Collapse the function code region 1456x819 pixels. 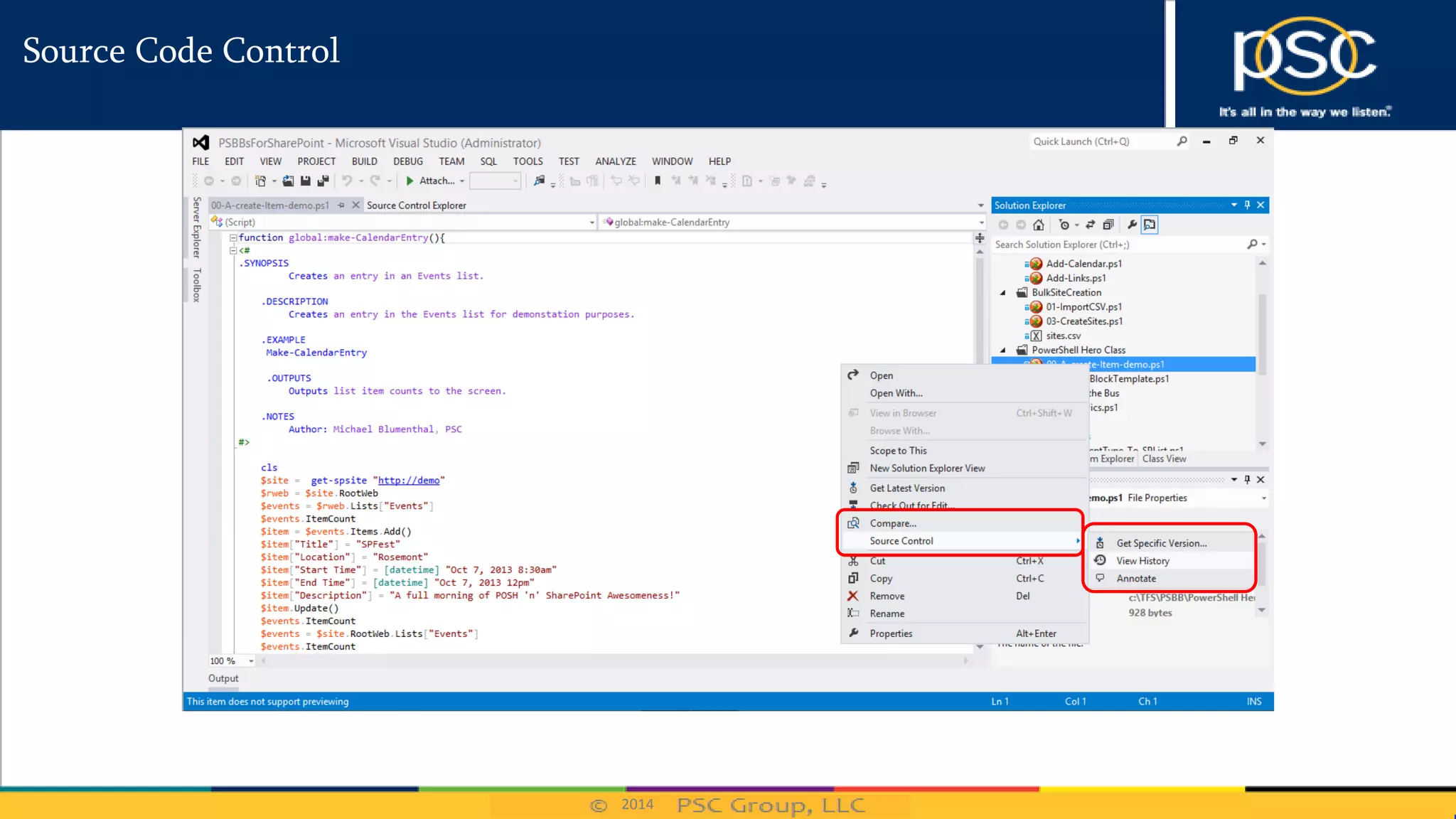coord(232,238)
